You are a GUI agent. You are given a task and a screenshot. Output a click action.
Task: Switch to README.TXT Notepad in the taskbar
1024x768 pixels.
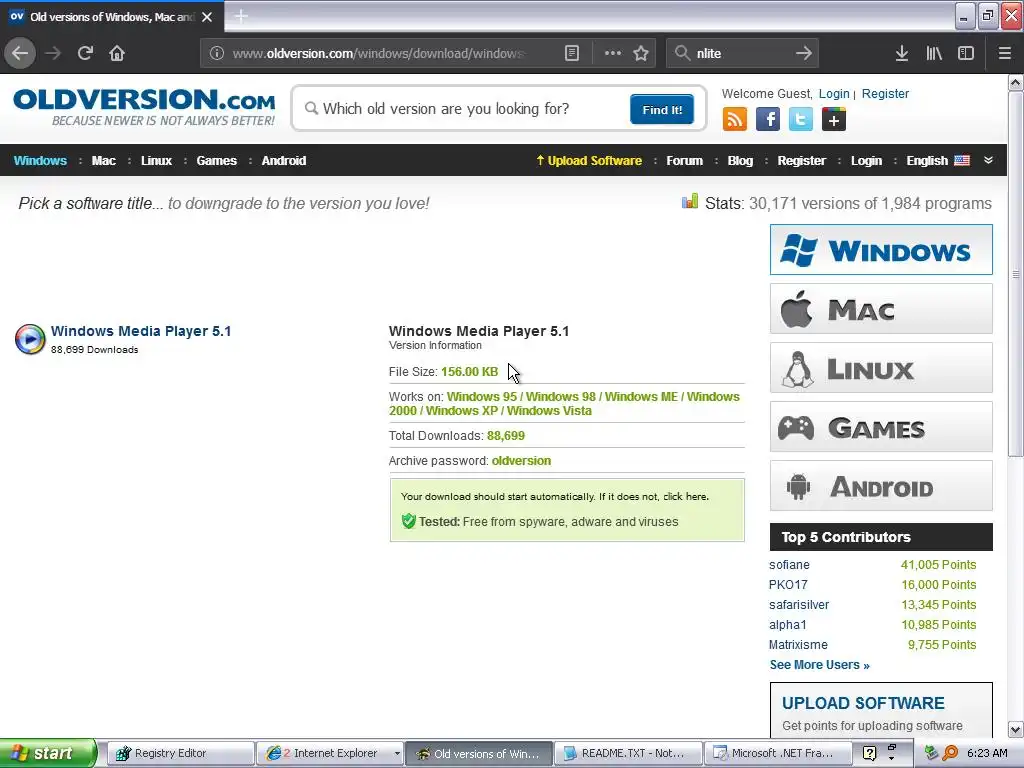pyautogui.click(x=628, y=753)
